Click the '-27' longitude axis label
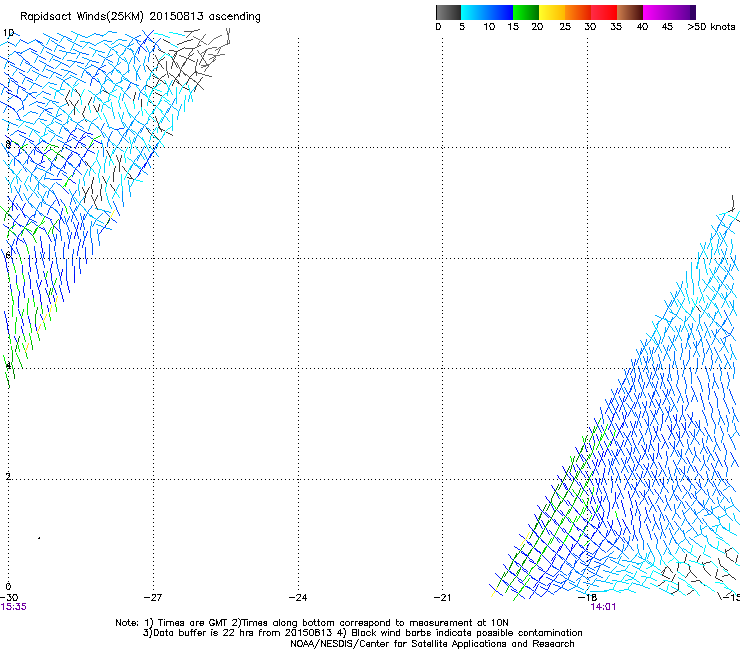The width and height of the screenshot is (740, 650). point(153,598)
